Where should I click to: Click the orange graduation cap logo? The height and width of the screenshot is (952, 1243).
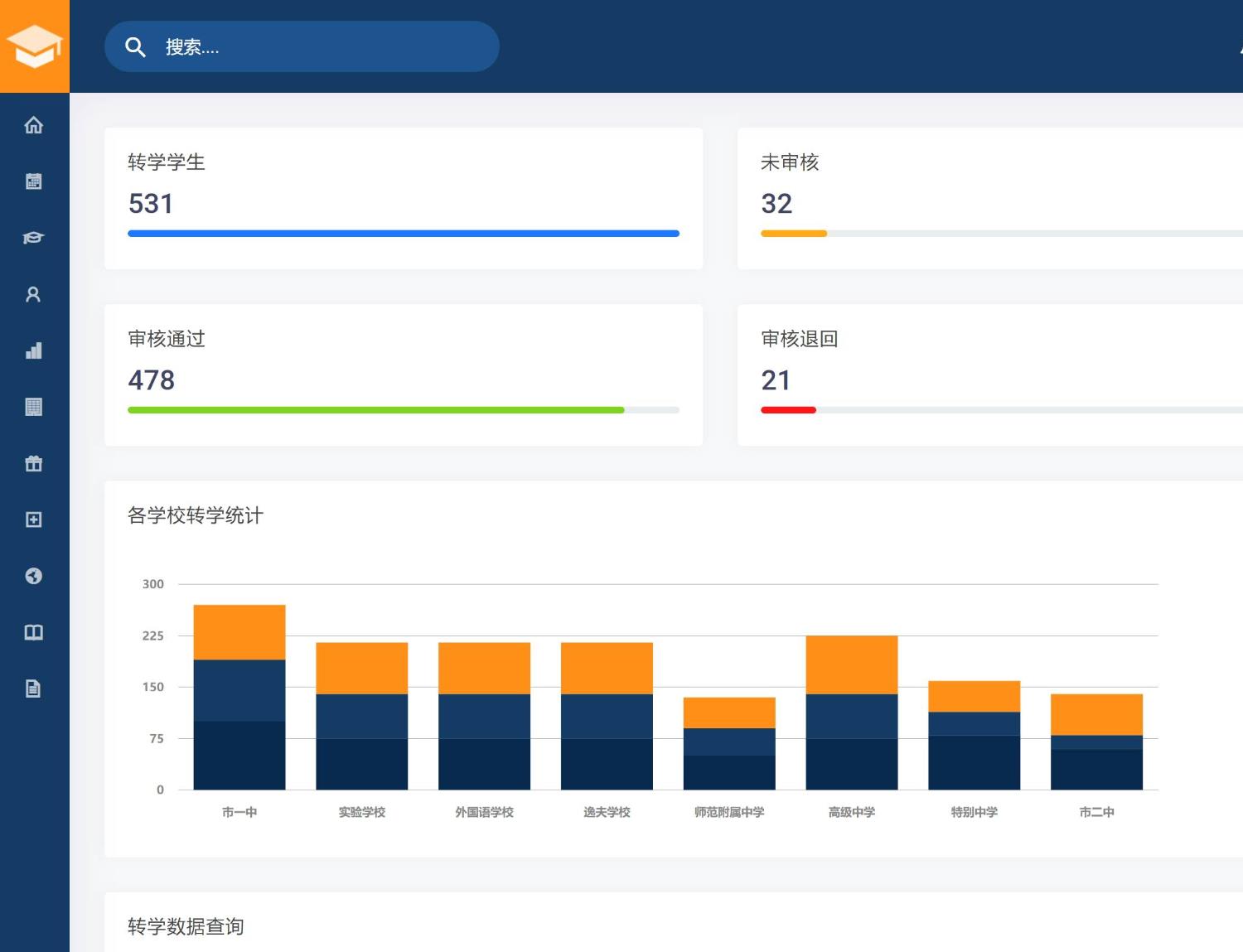(34, 46)
